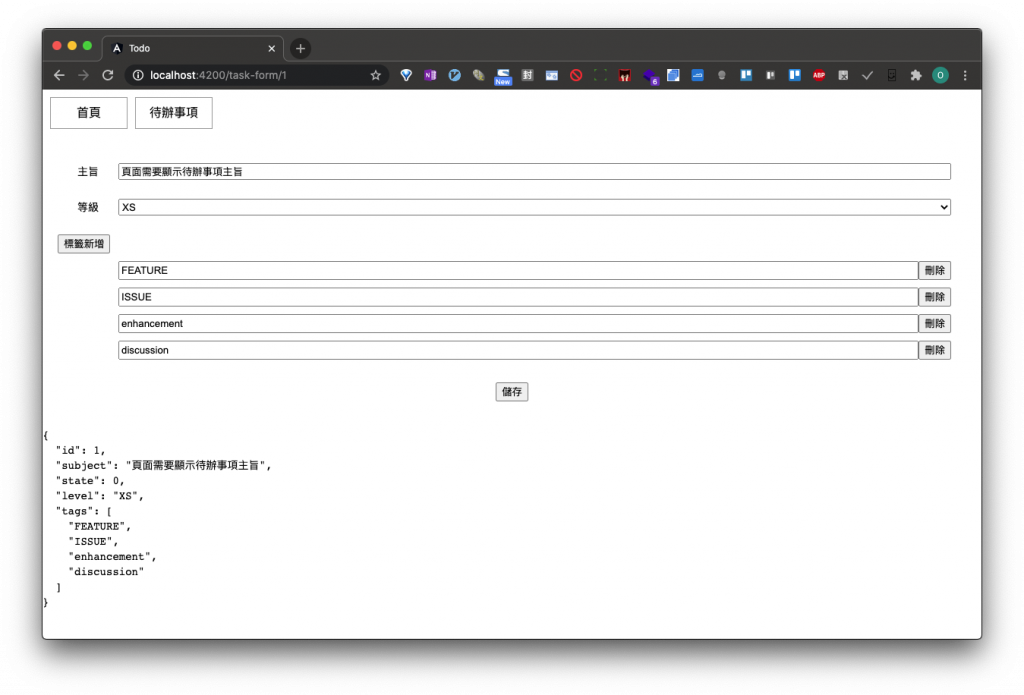This screenshot has height=695, width=1024.
Task: Reload the page
Action: tap(108, 75)
